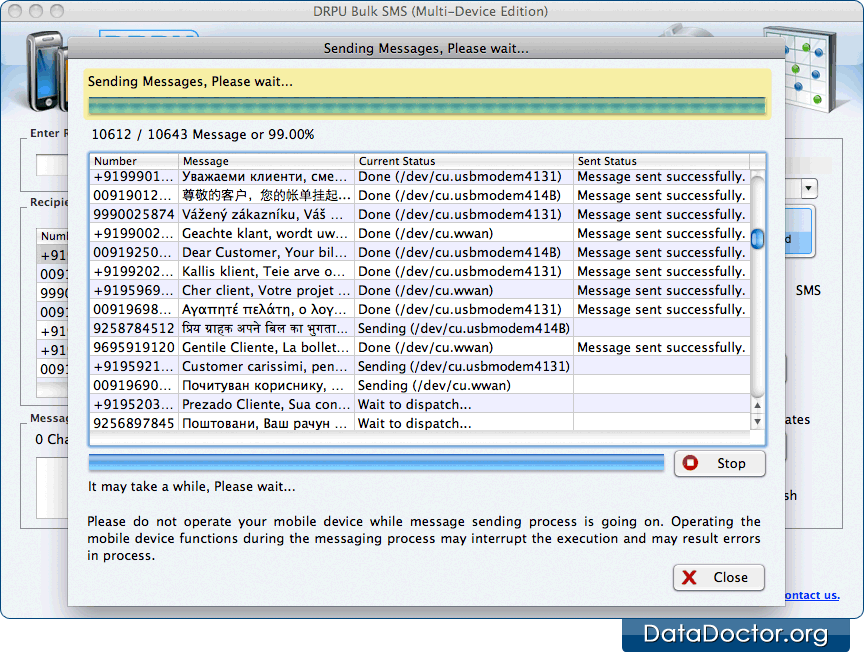Click the '10612 / 10643 Message or 99.00%' counter
Screen dimensions: 864x652
point(203,134)
